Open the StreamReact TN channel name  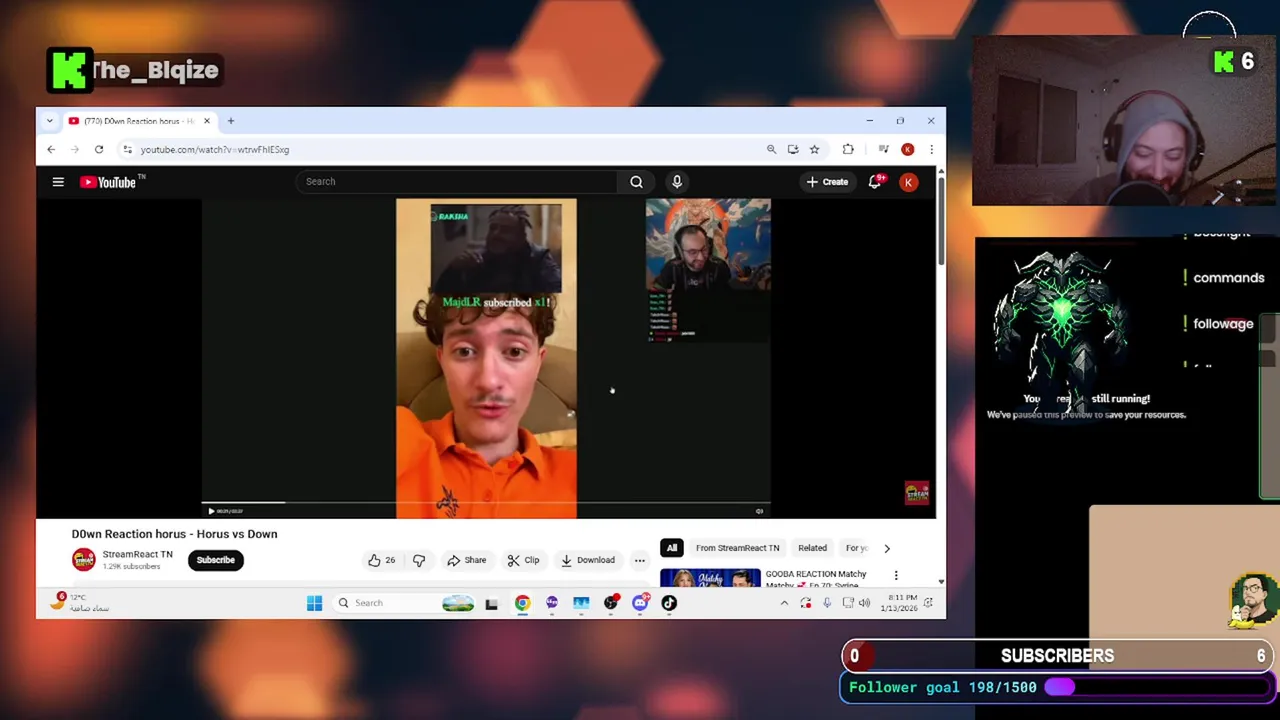click(x=137, y=554)
